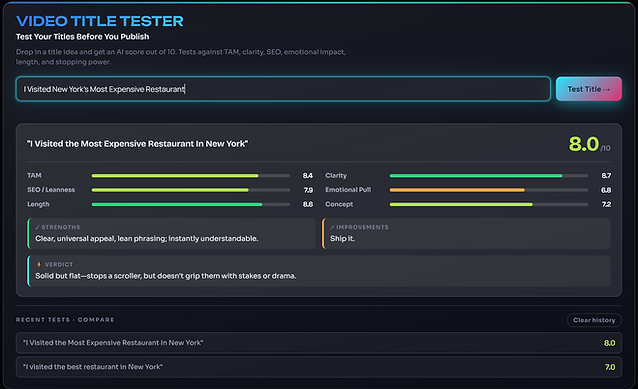
Task: Click the VIDEO TITLE TESTER heading
Action: click(100, 21)
